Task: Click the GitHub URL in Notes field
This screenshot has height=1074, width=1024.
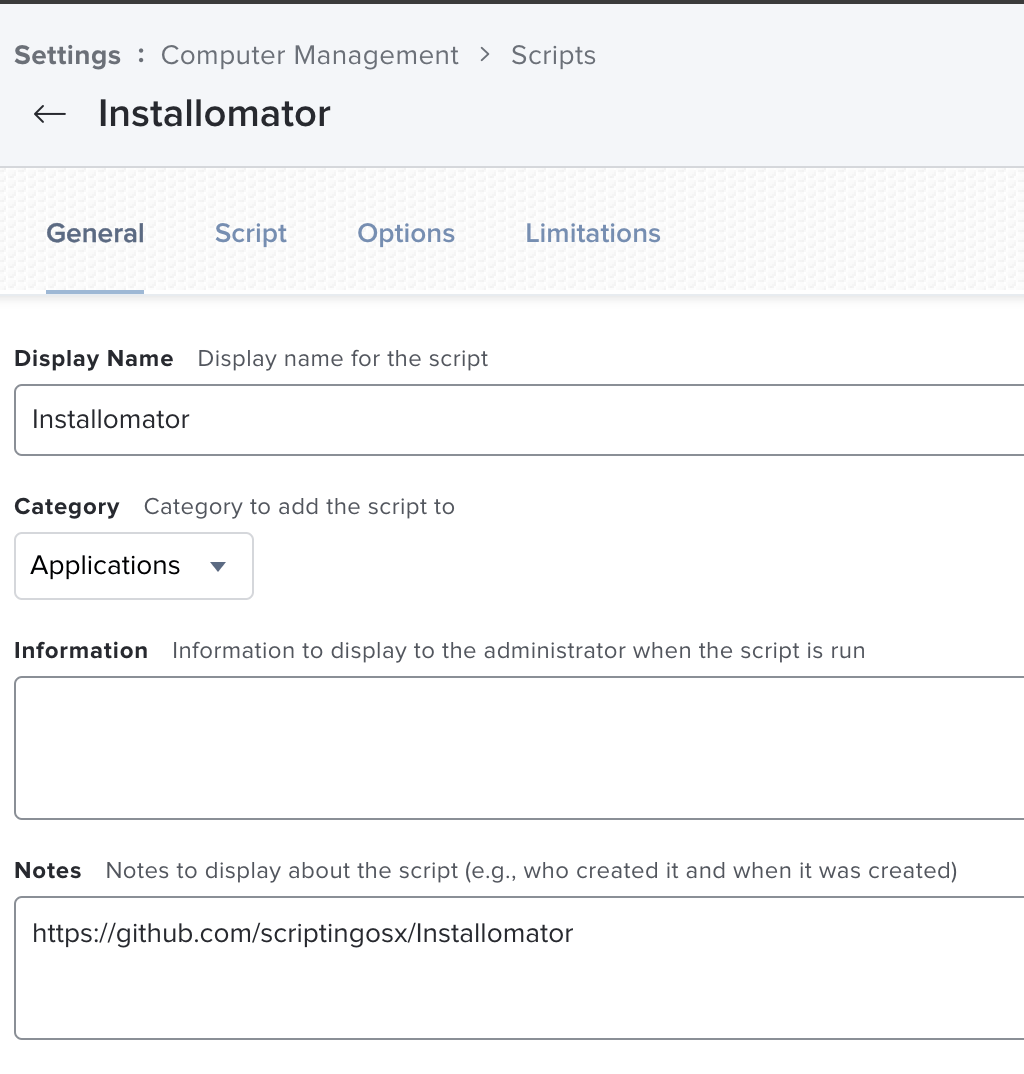Action: point(302,934)
